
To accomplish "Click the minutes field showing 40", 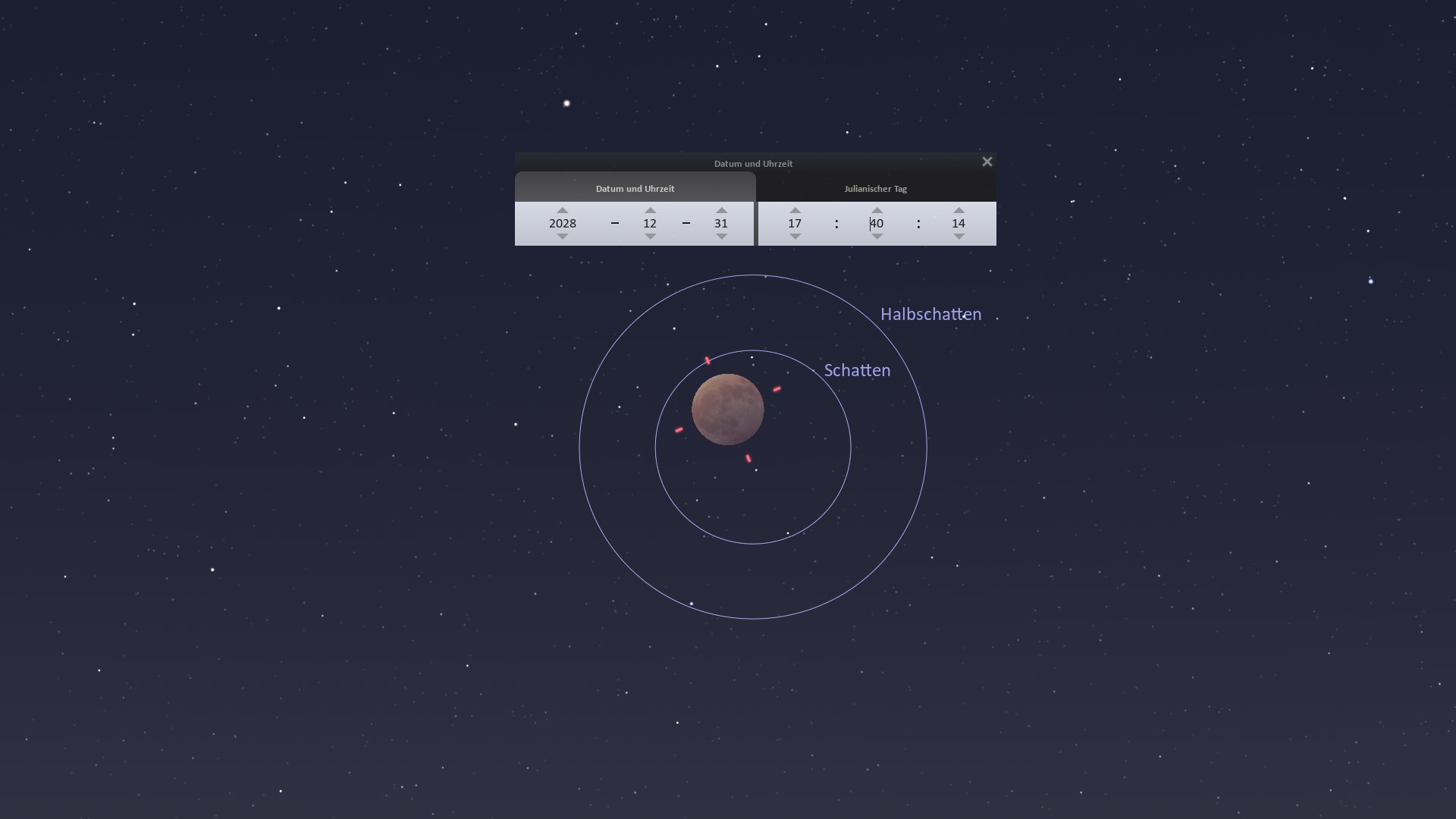I will (877, 224).
